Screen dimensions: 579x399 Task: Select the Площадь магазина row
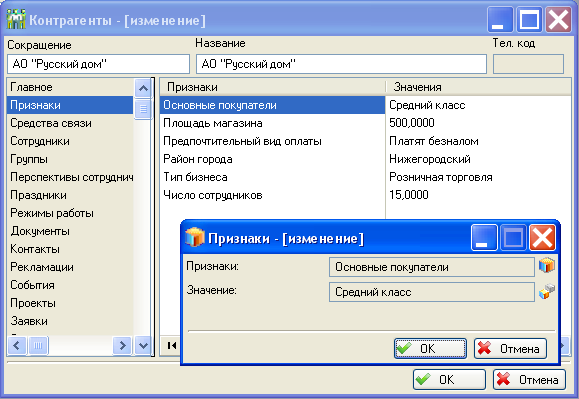273,123
